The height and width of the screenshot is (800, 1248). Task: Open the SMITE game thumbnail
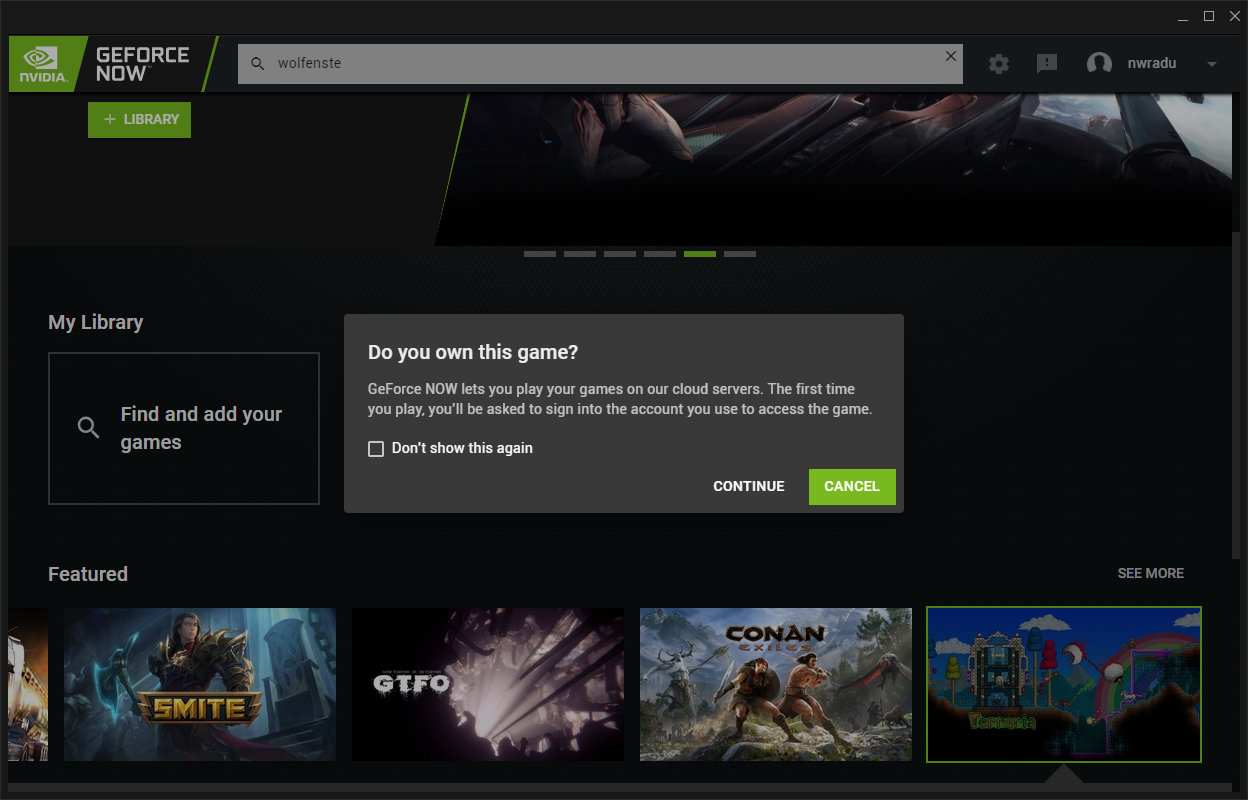(x=200, y=684)
